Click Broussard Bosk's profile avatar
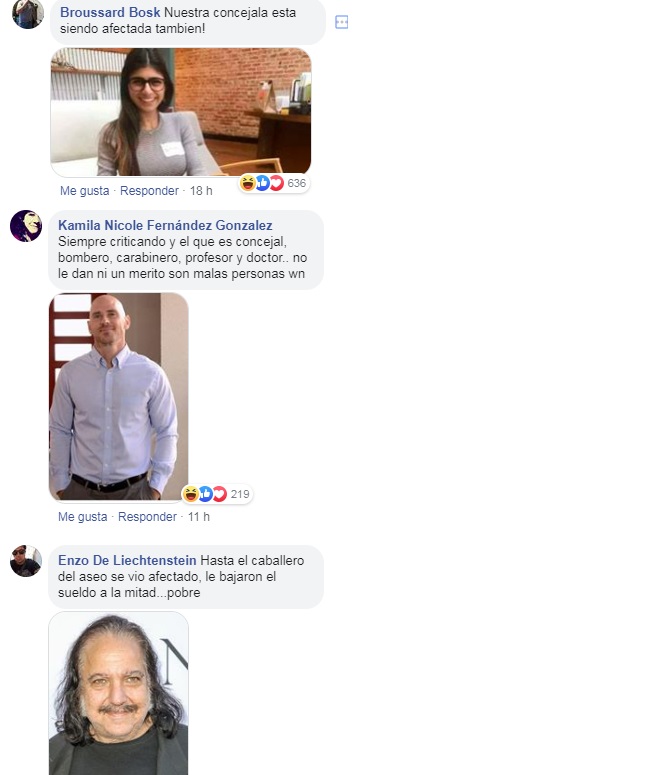Screen dimensions: 649x775 click(x=28, y=14)
